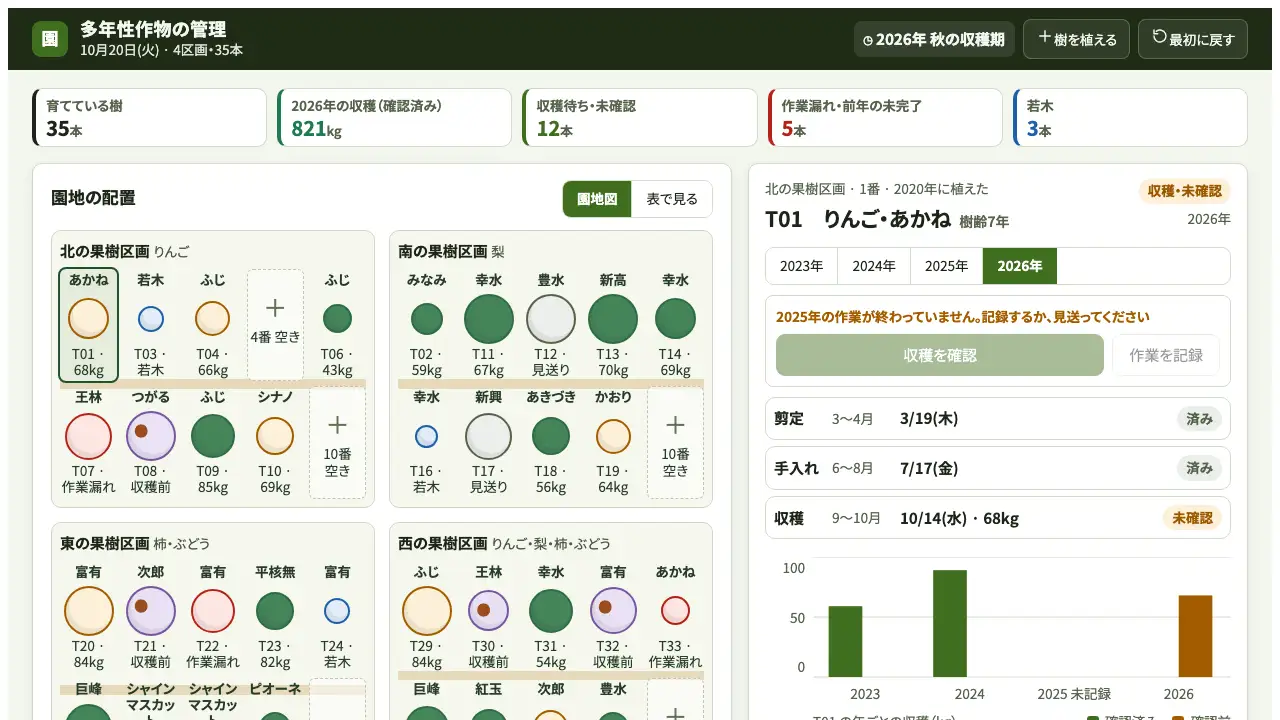This screenshot has height=720, width=1280.
Task: Click the 若木 summary card
Action: 1130,118
